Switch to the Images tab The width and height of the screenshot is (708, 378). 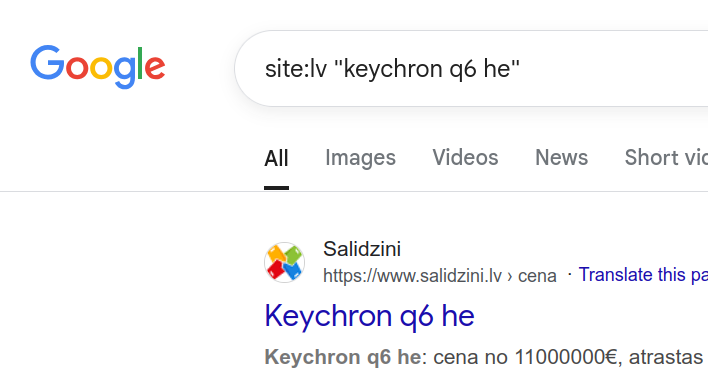coord(360,158)
